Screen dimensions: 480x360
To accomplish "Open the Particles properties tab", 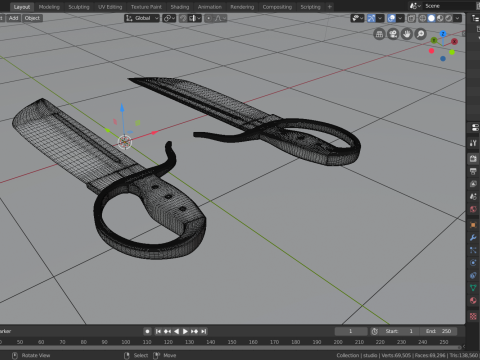I will pyautogui.click(x=473, y=250).
